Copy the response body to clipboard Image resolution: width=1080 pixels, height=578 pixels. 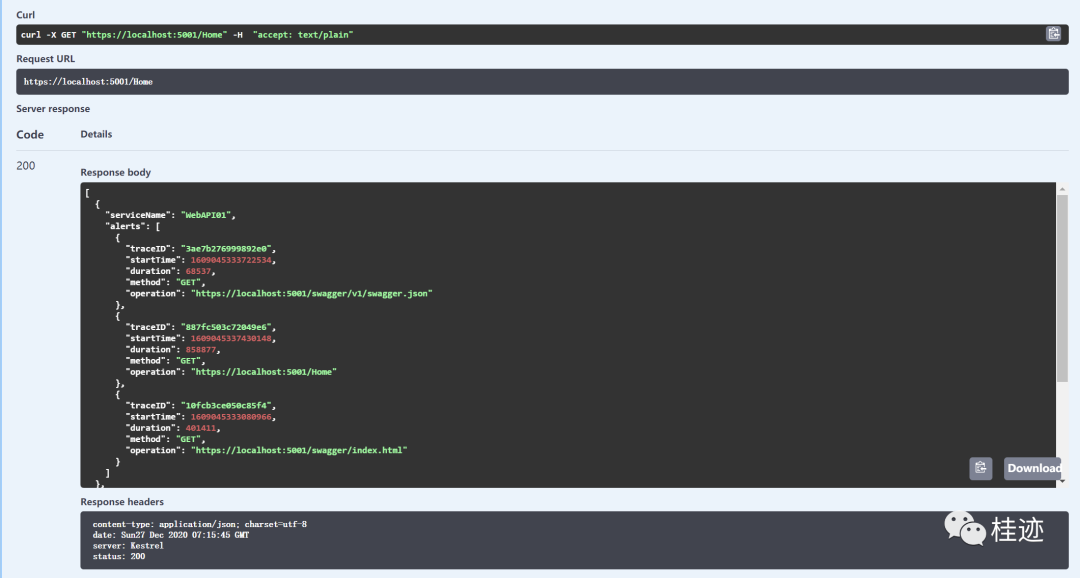pos(981,468)
